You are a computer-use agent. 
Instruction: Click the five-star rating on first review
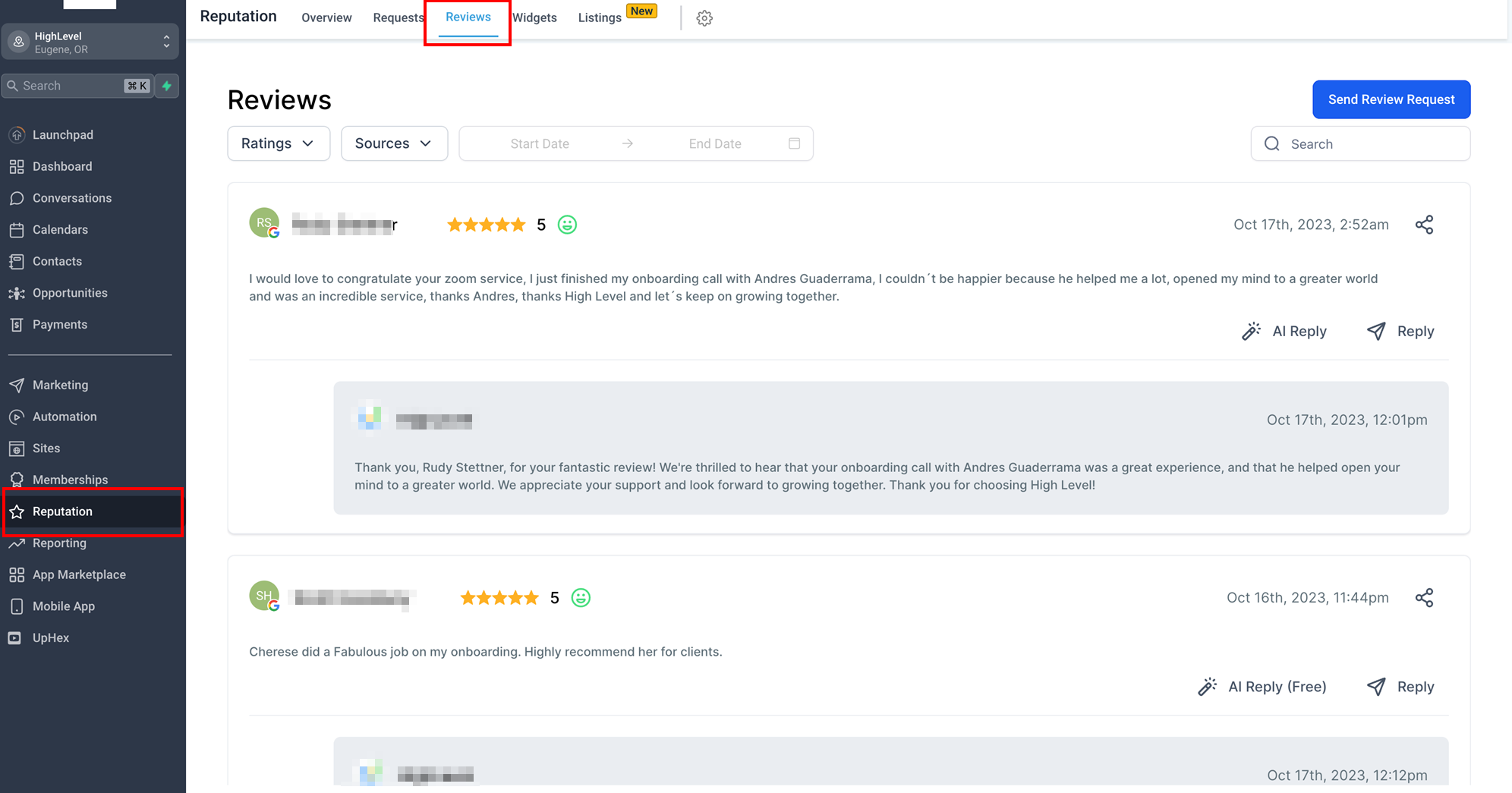[487, 225]
